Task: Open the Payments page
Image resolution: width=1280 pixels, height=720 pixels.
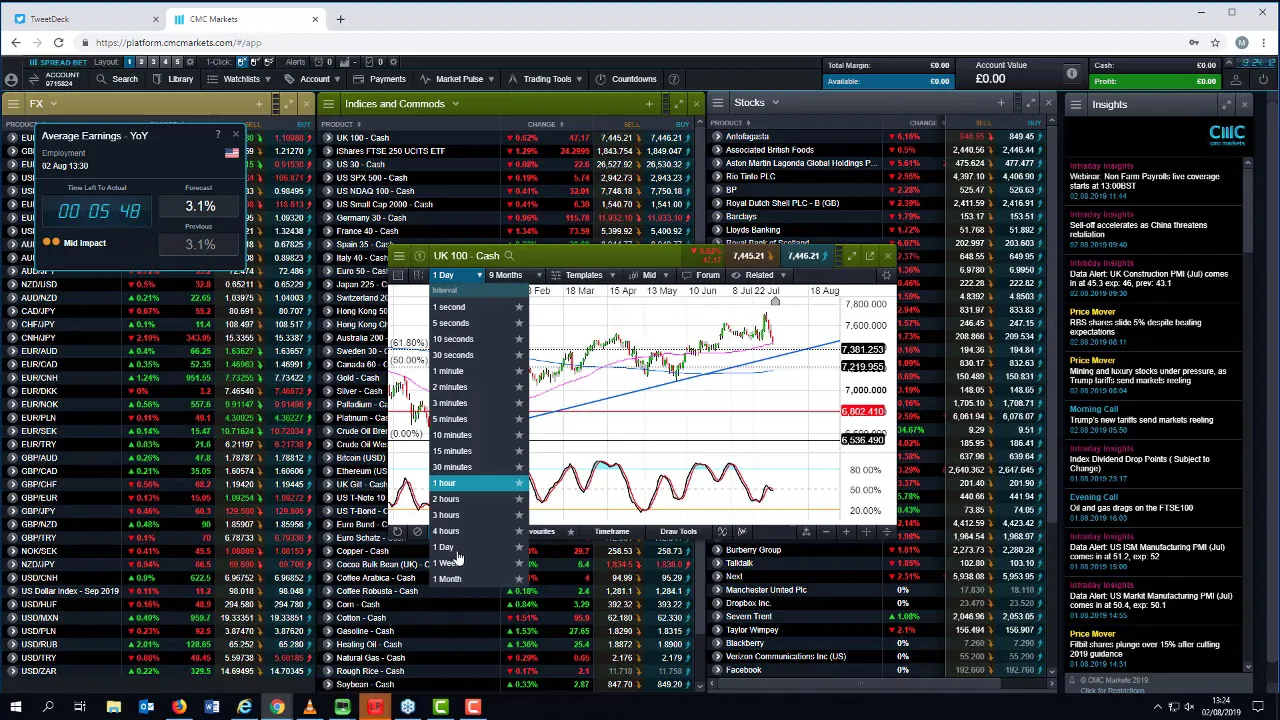Action: tap(379, 79)
